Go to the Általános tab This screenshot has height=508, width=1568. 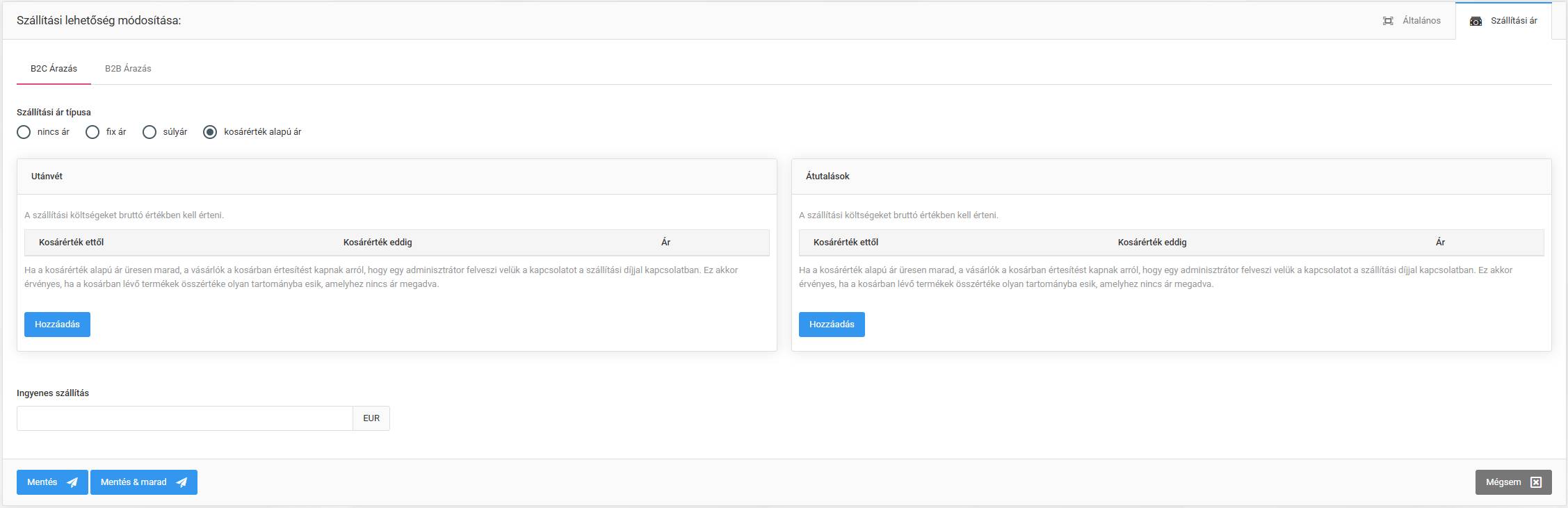coord(1412,21)
